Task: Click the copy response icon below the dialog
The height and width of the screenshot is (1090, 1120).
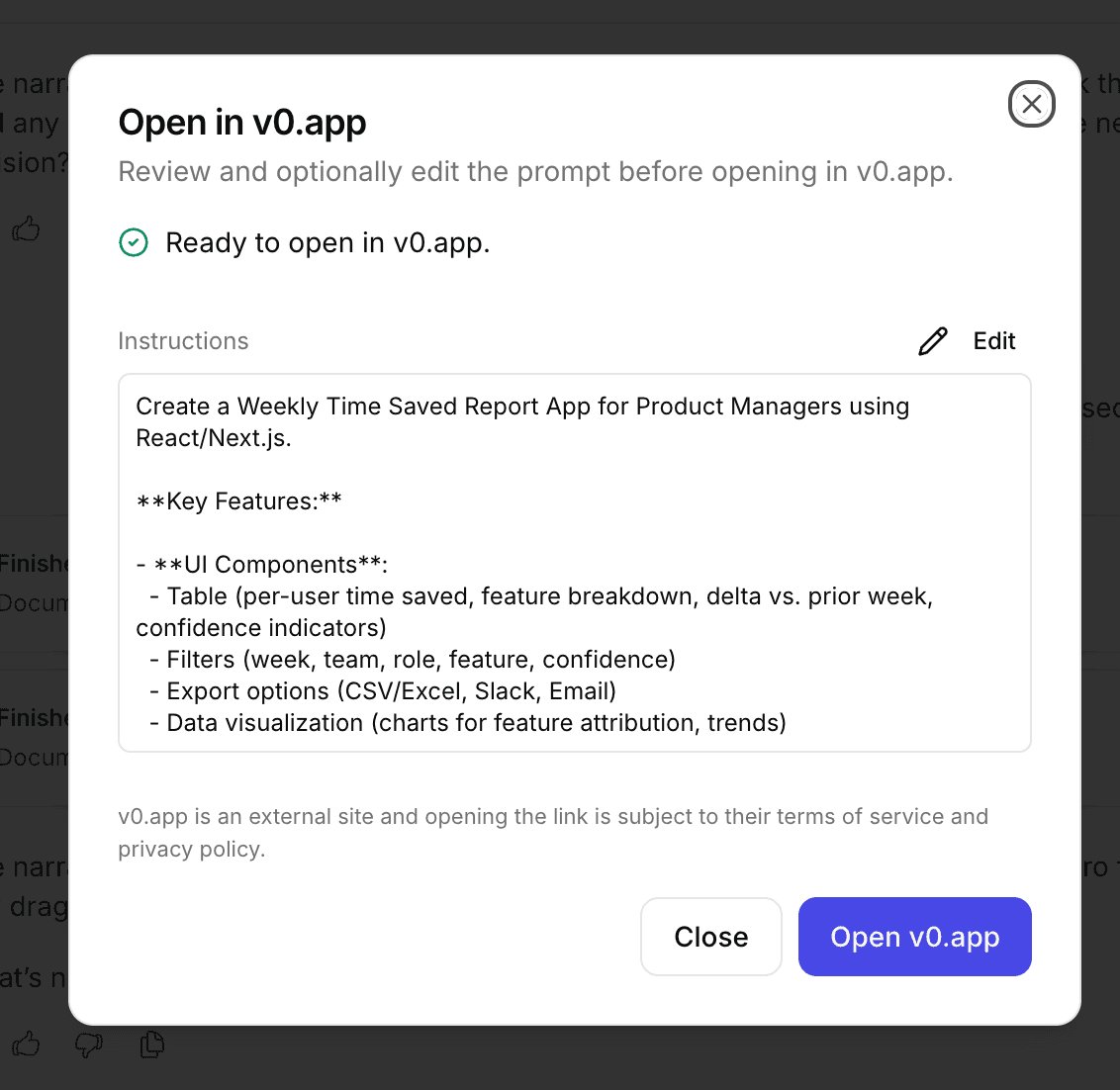Action: click(151, 1045)
